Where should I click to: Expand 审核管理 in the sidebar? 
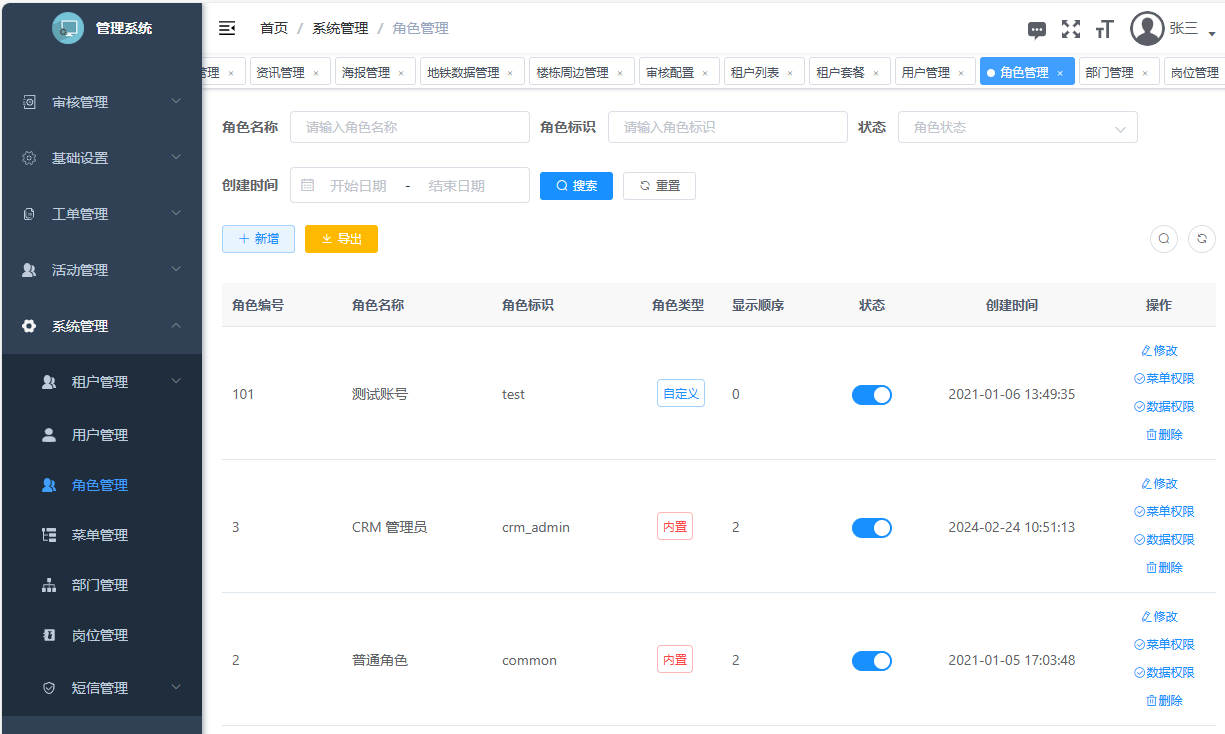[101, 102]
